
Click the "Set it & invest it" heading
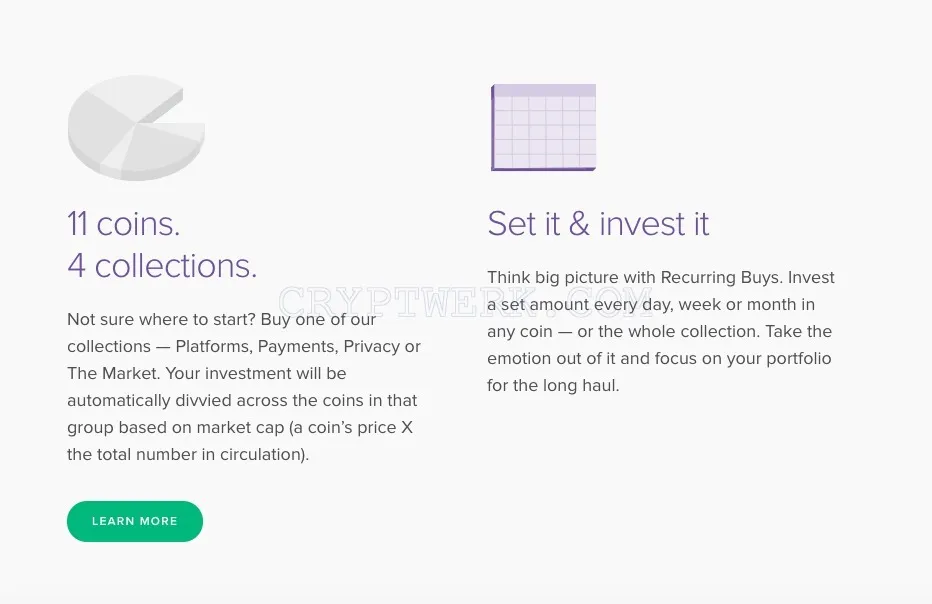pyautogui.click(x=598, y=224)
